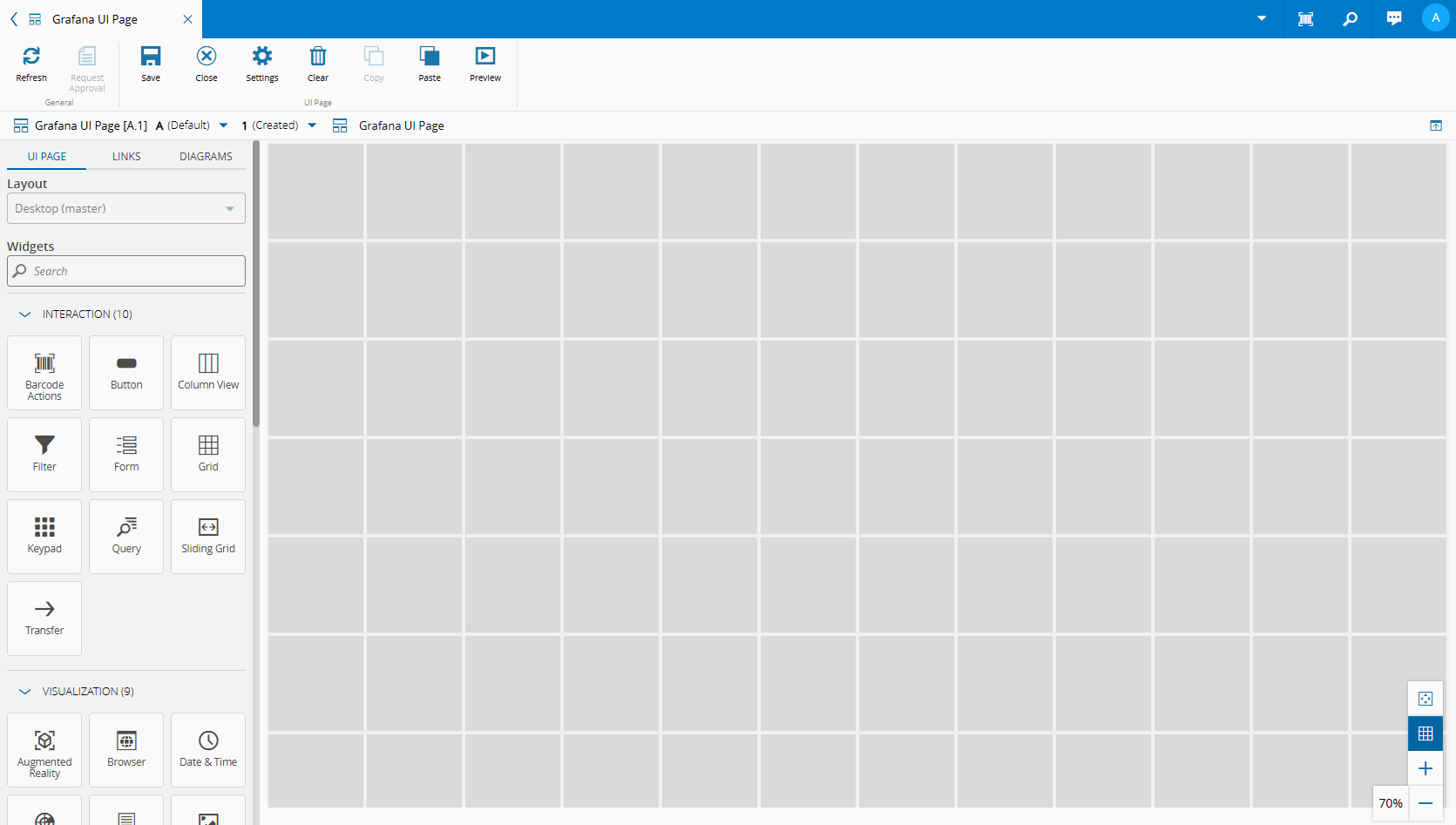Collapse the INTERACTION (10) section
The height and width of the screenshot is (825, 1456).
point(25,314)
